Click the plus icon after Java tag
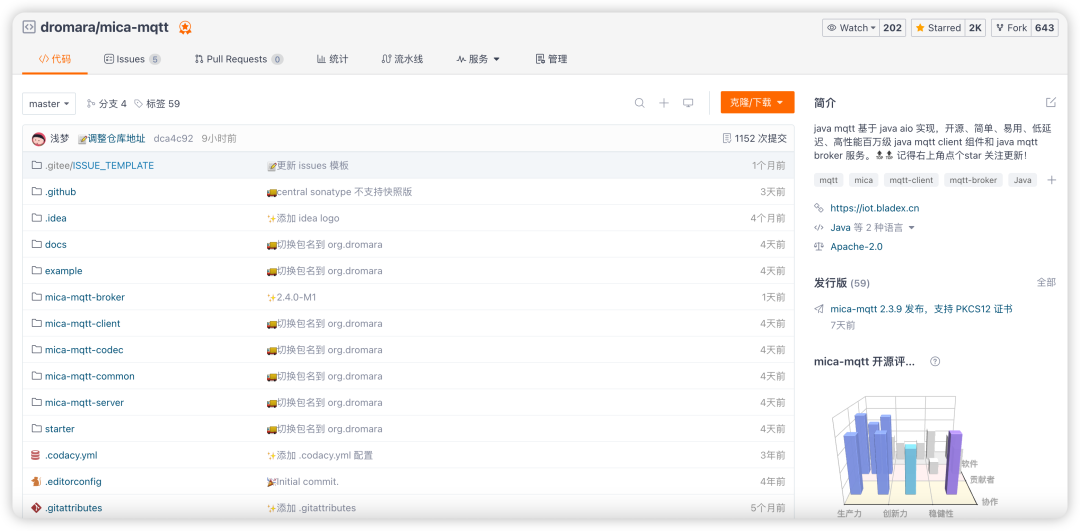 click(x=1051, y=180)
